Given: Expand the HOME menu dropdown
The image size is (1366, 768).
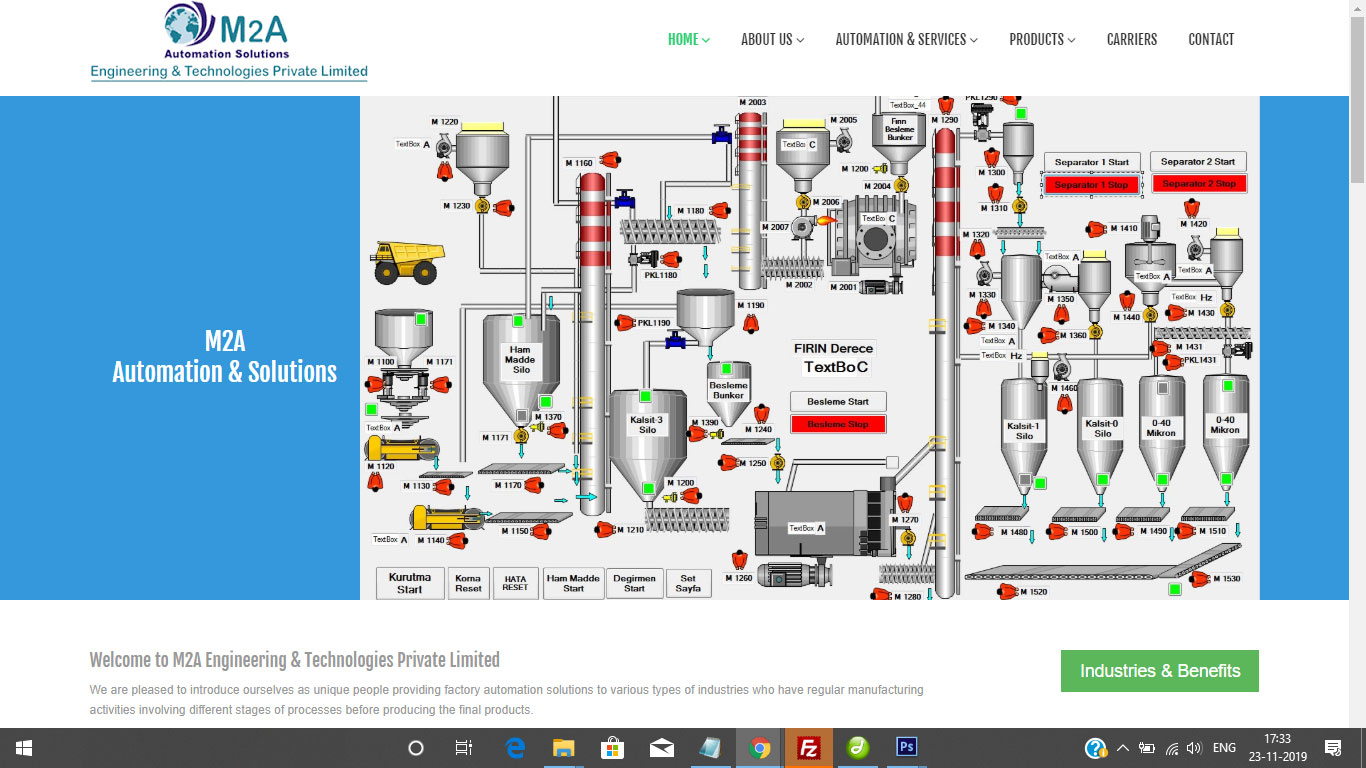Looking at the screenshot, I should pyautogui.click(x=688, y=40).
